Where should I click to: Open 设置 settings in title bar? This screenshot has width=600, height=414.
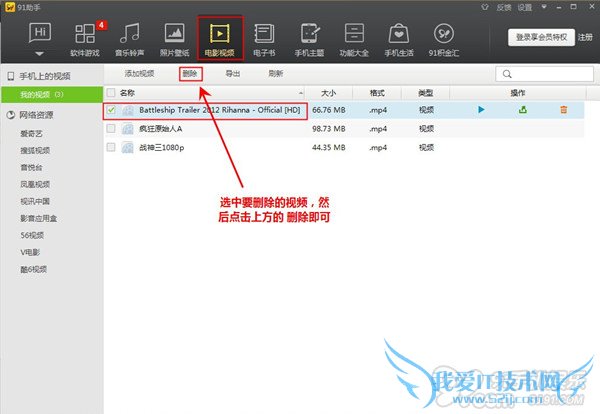point(525,7)
